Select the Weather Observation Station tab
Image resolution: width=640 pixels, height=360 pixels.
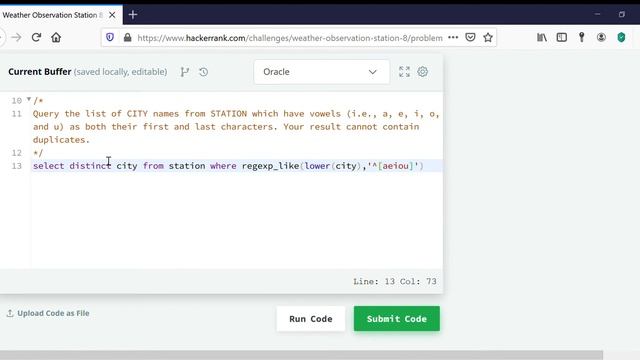(x=52, y=15)
